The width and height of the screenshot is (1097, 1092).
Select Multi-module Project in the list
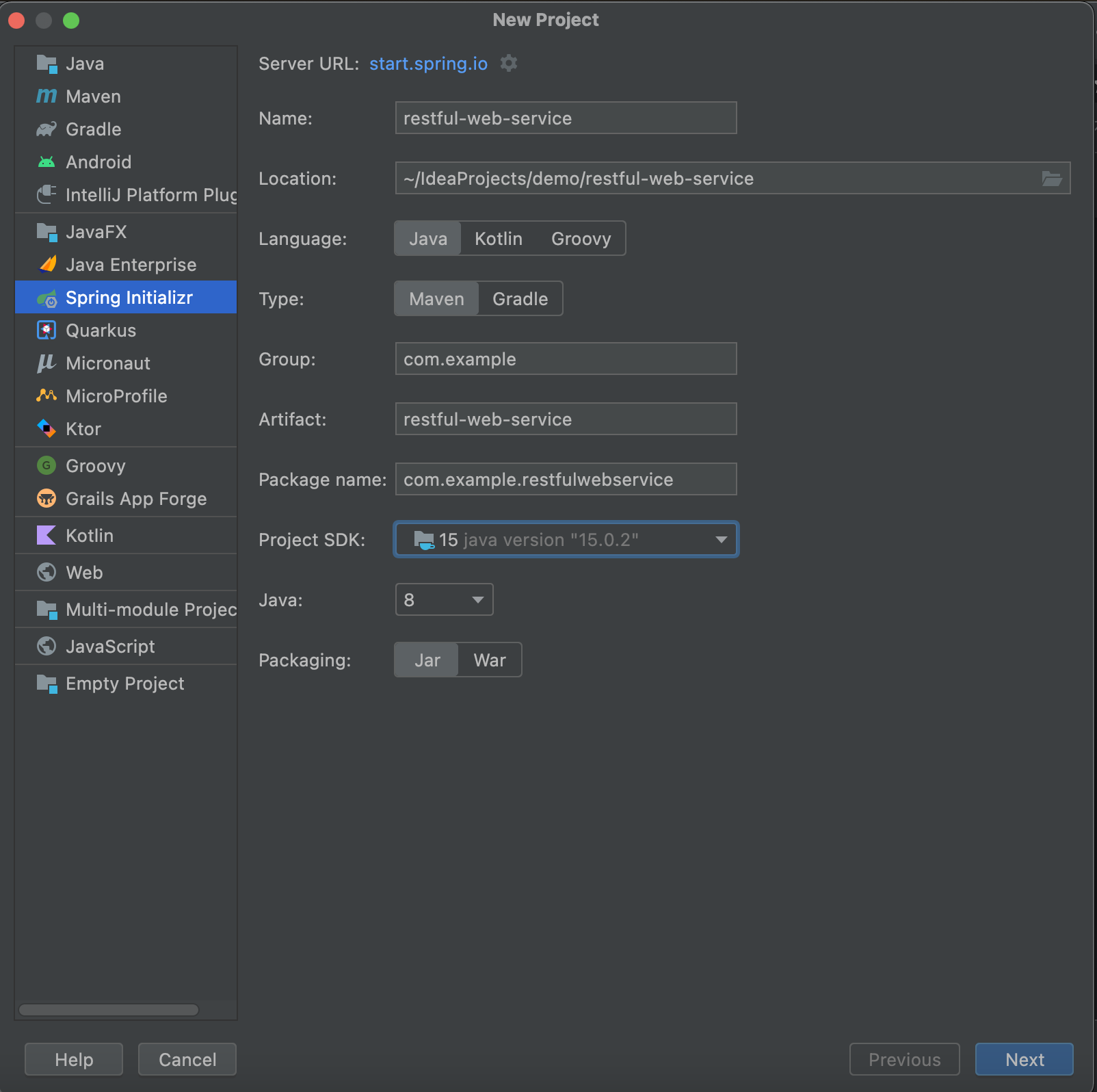pyautogui.click(x=126, y=610)
